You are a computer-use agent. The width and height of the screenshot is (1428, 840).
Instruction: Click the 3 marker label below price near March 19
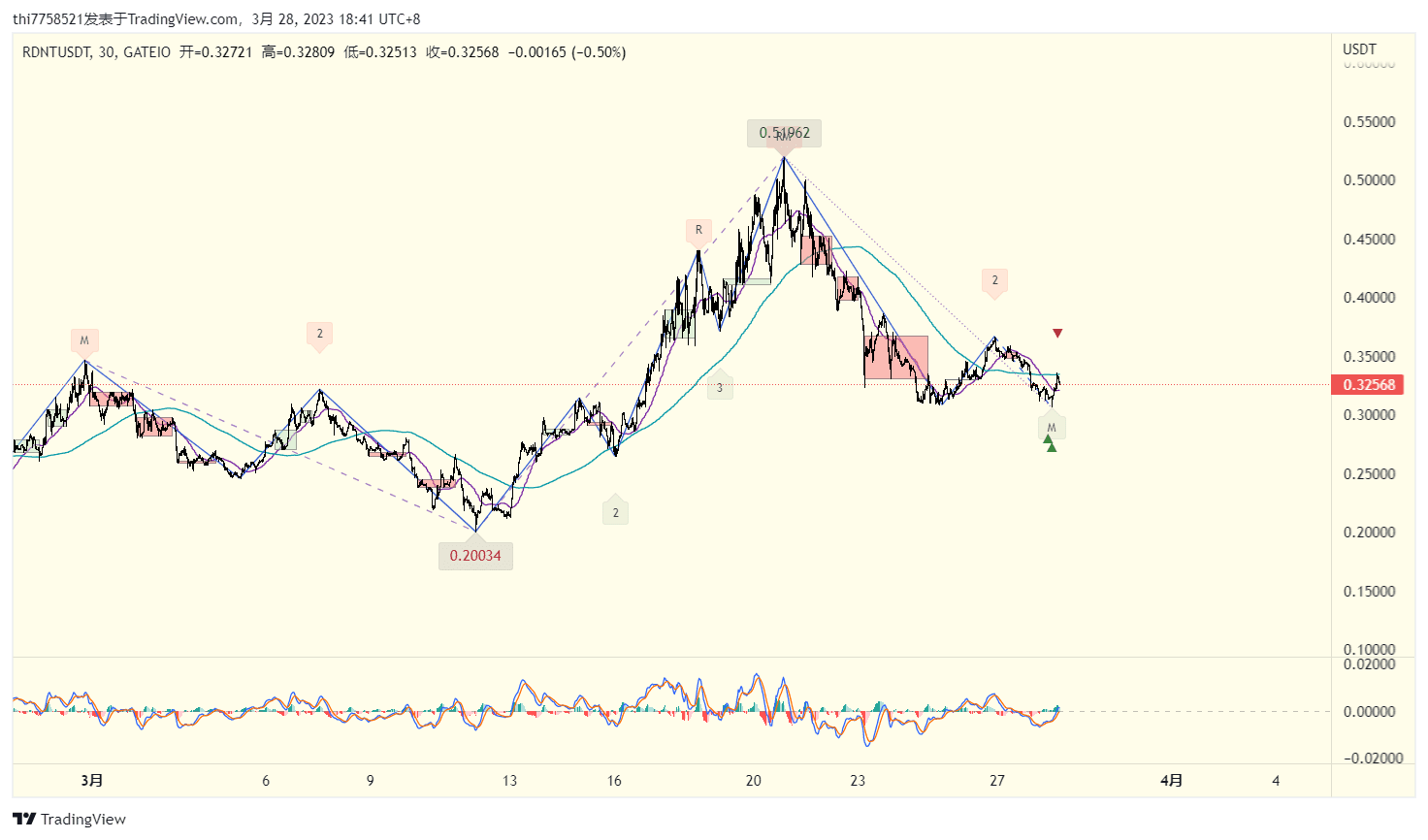point(720,388)
